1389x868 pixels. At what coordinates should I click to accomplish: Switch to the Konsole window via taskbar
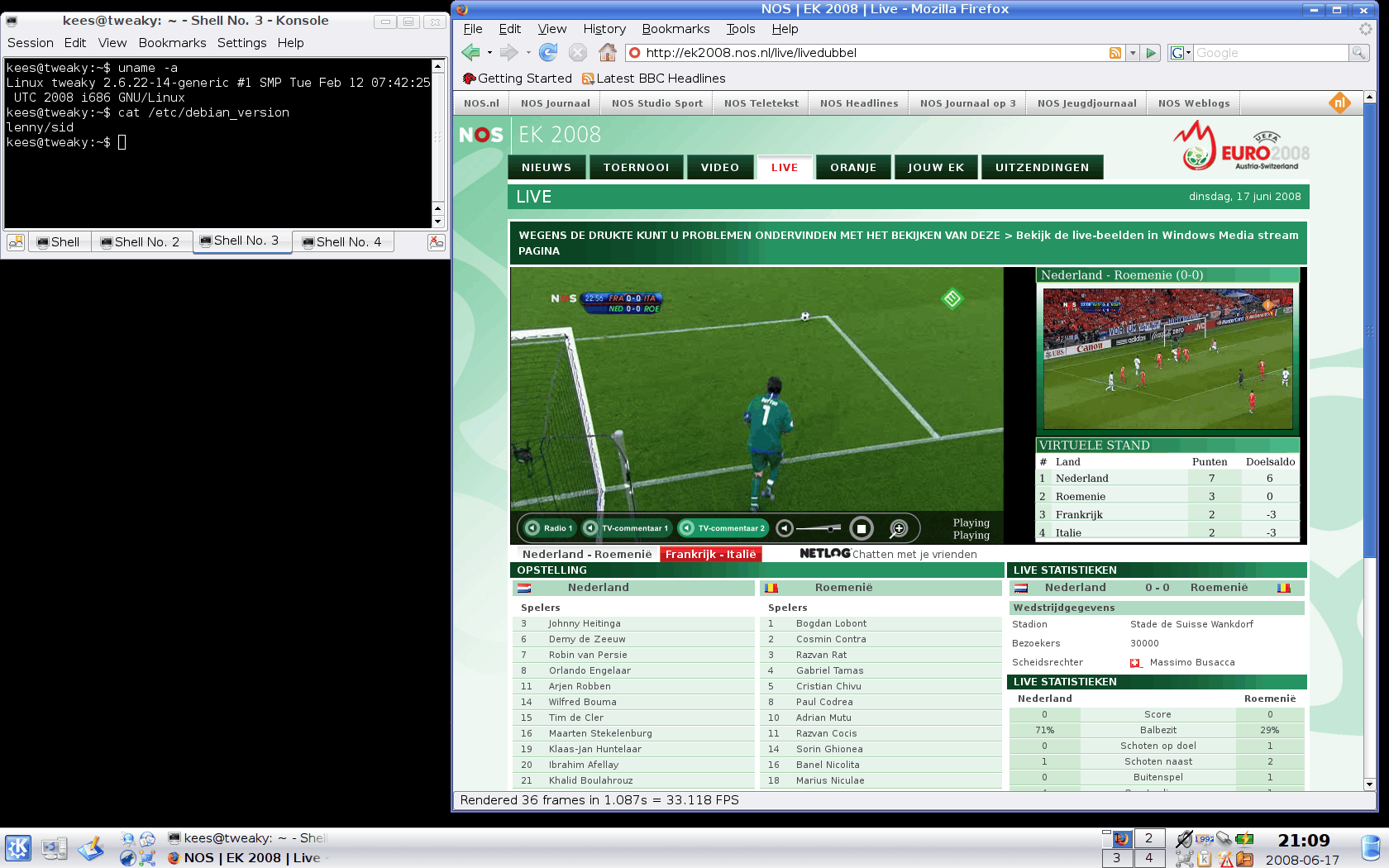(x=246, y=838)
